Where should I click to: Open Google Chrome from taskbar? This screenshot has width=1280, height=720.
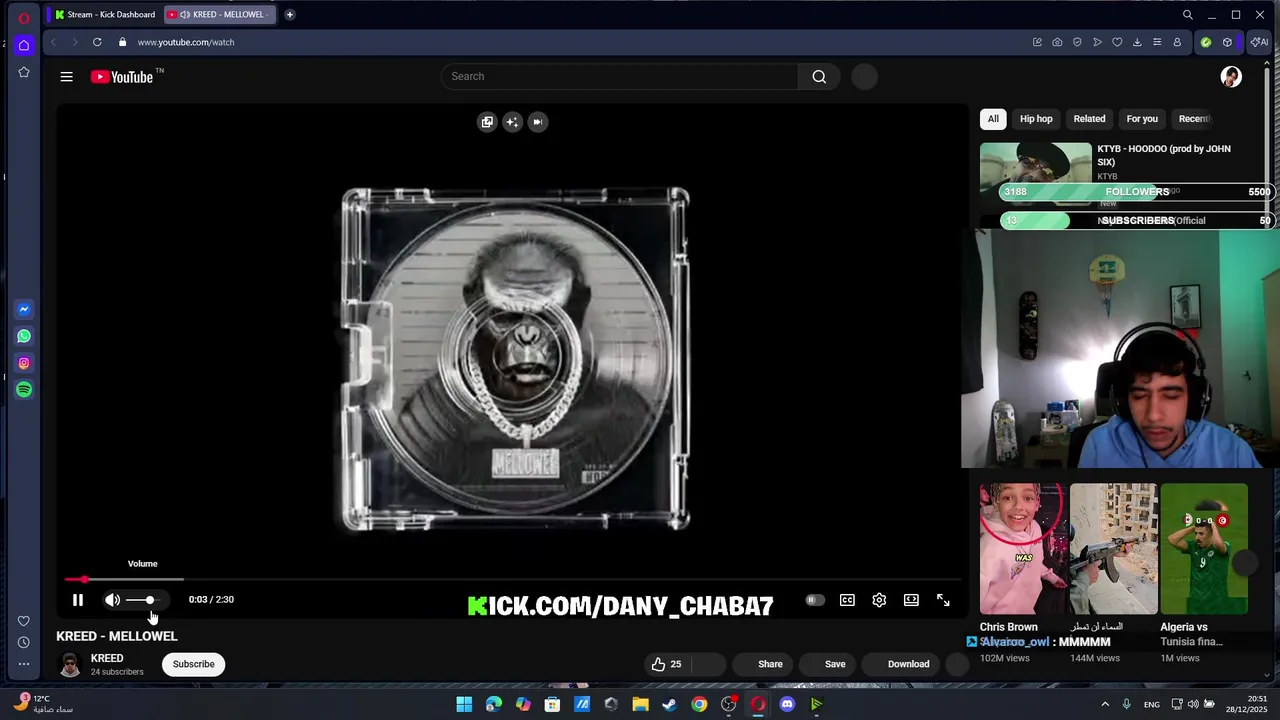point(699,704)
